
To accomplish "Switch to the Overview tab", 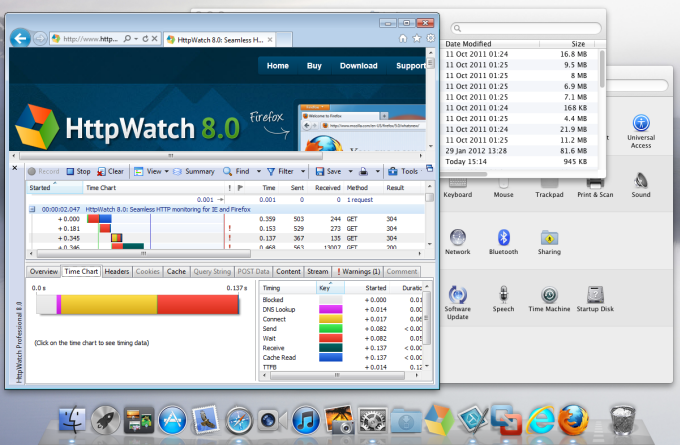I will pos(44,272).
